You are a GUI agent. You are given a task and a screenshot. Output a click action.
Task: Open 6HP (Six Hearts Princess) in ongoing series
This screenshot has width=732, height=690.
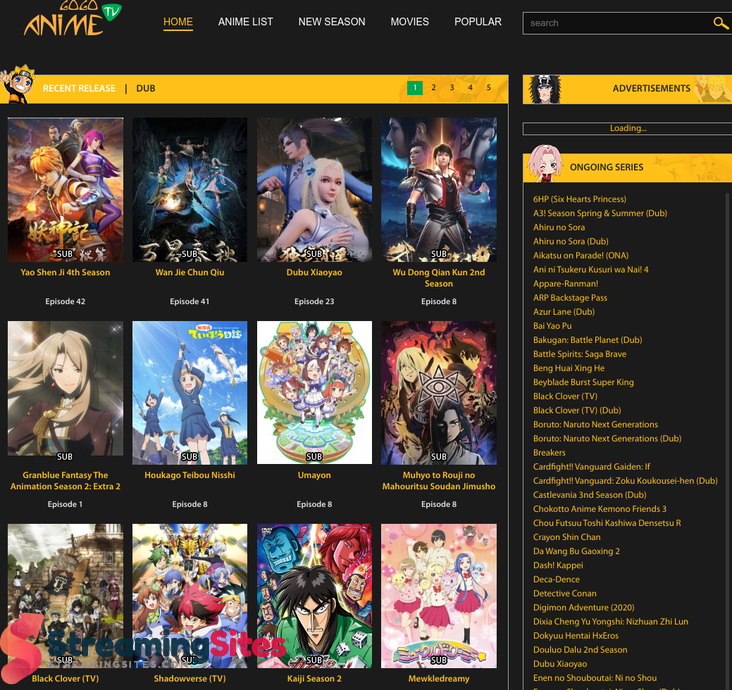579,199
